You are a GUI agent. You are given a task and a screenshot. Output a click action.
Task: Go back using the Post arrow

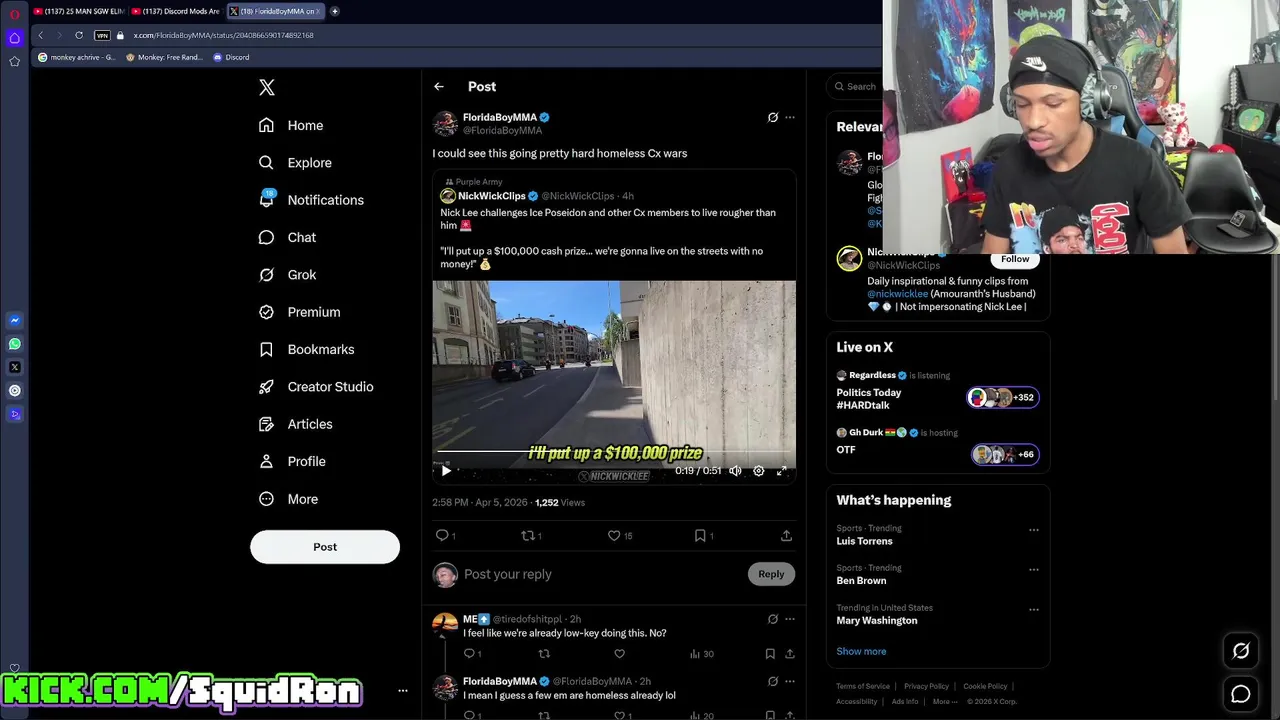click(x=439, y=87)
